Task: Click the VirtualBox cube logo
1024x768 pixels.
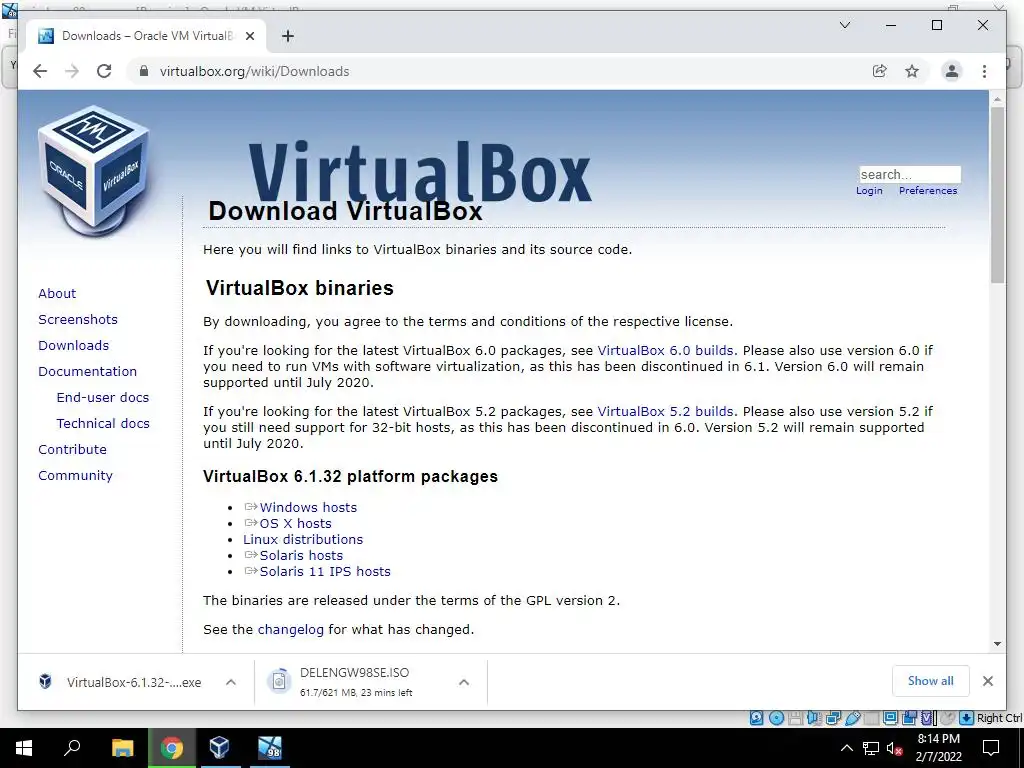Action: pos(93,171)
